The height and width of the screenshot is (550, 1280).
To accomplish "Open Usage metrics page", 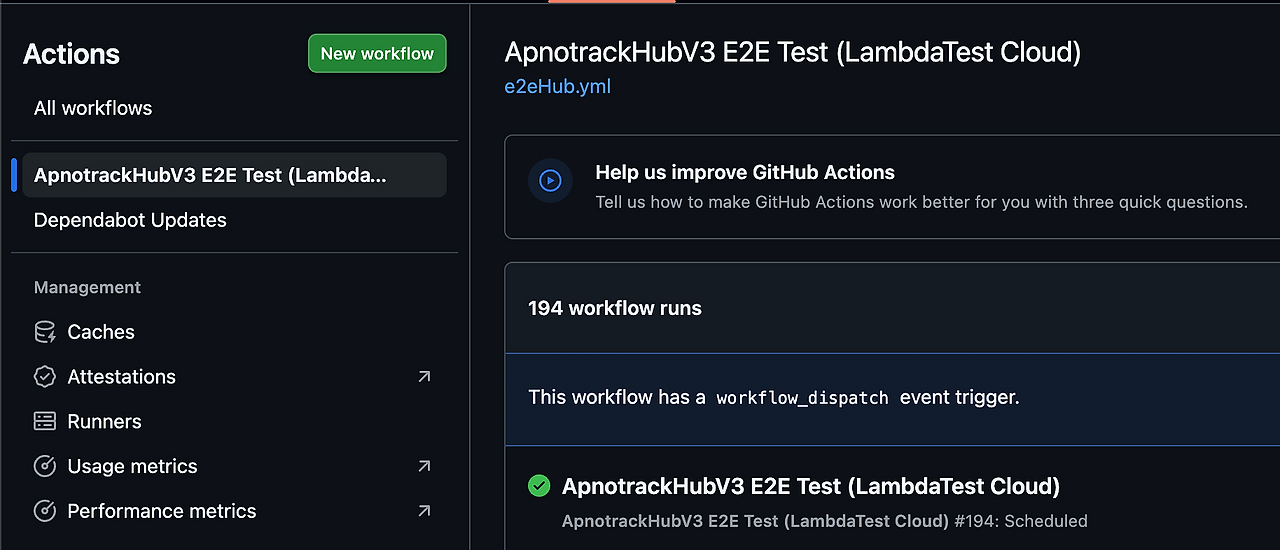I will 132,466.
